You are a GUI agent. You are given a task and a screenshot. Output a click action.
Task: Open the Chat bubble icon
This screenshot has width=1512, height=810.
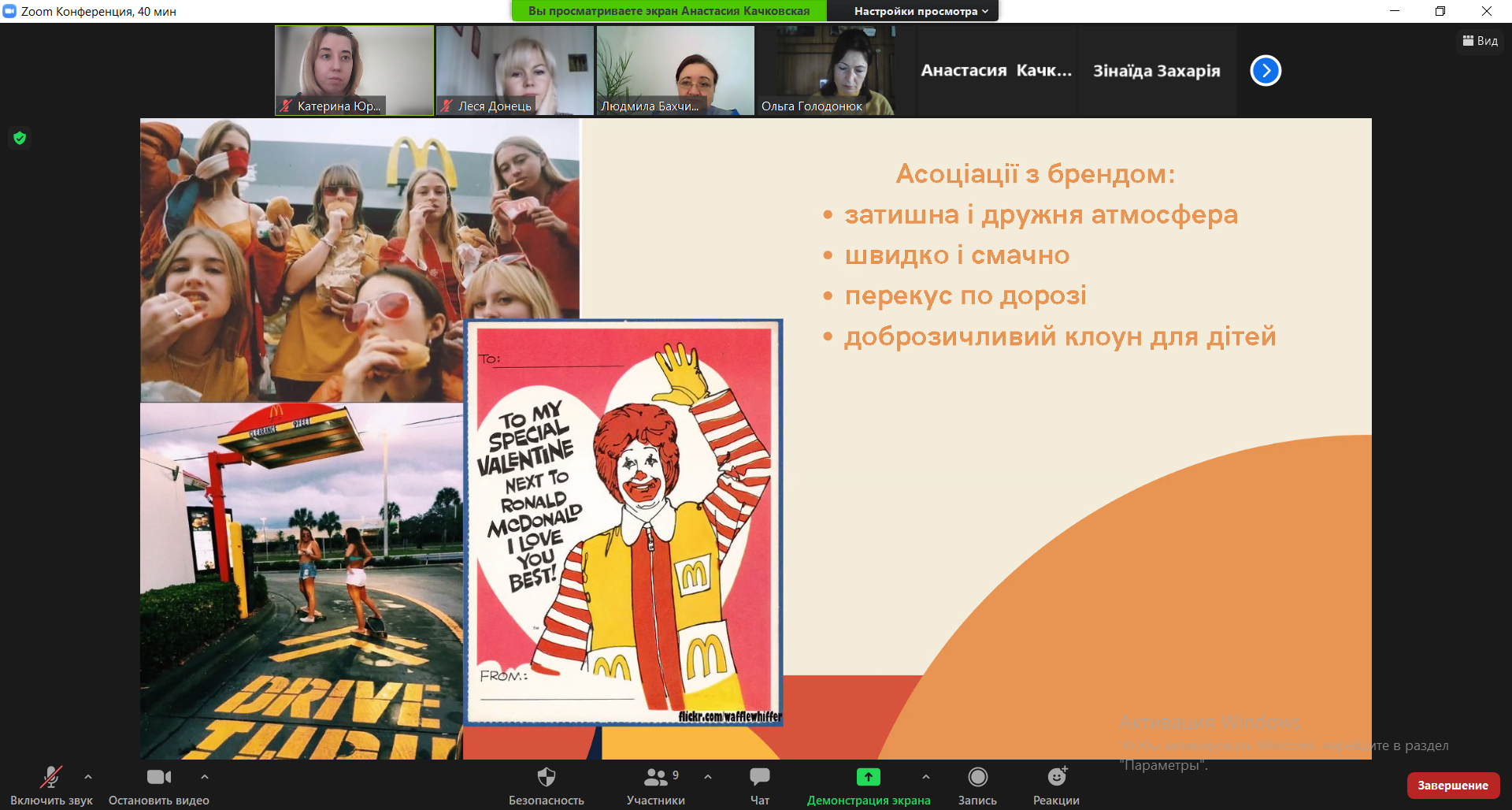tap(760, 777)
